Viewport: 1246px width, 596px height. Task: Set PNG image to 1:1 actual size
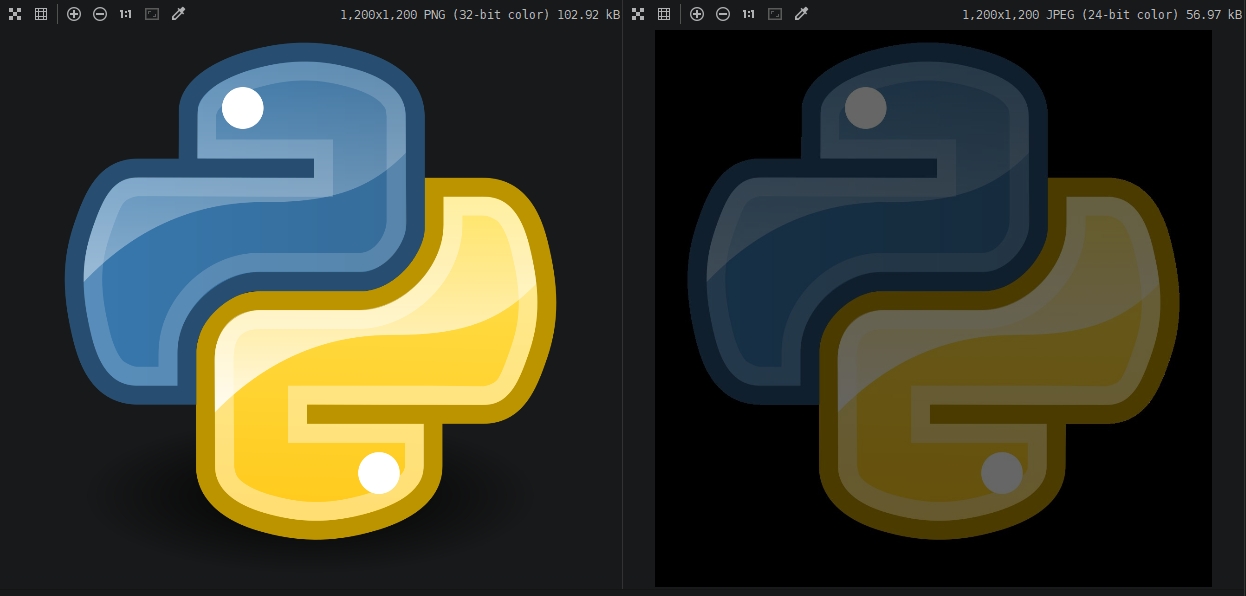point(126,14)
